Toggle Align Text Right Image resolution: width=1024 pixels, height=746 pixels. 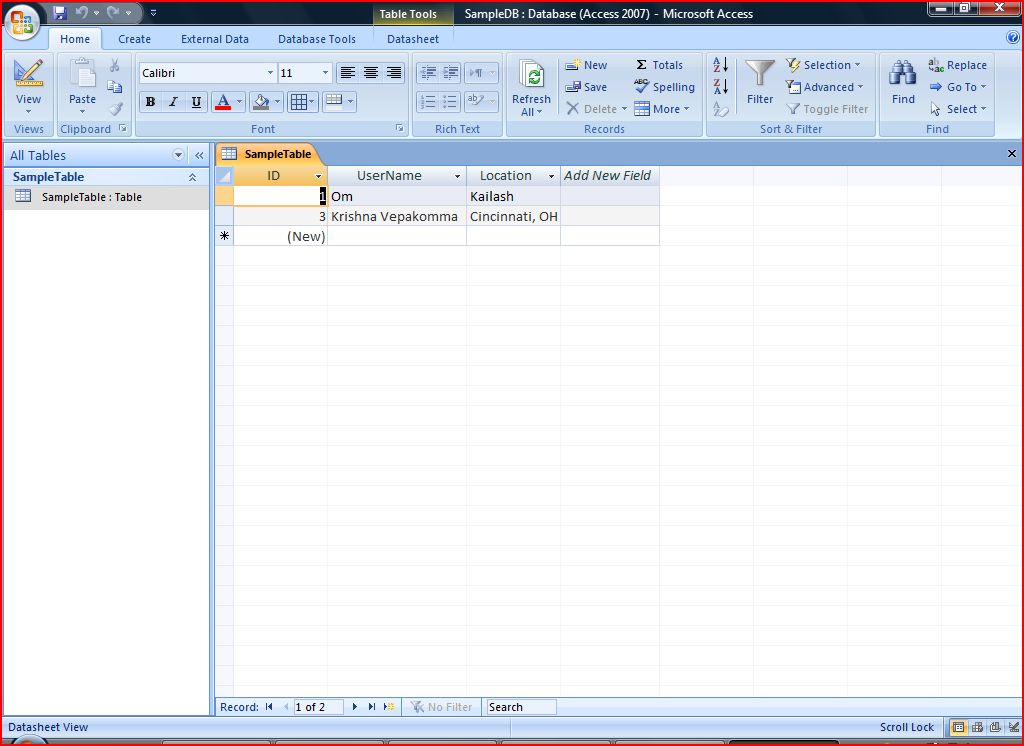393,73
